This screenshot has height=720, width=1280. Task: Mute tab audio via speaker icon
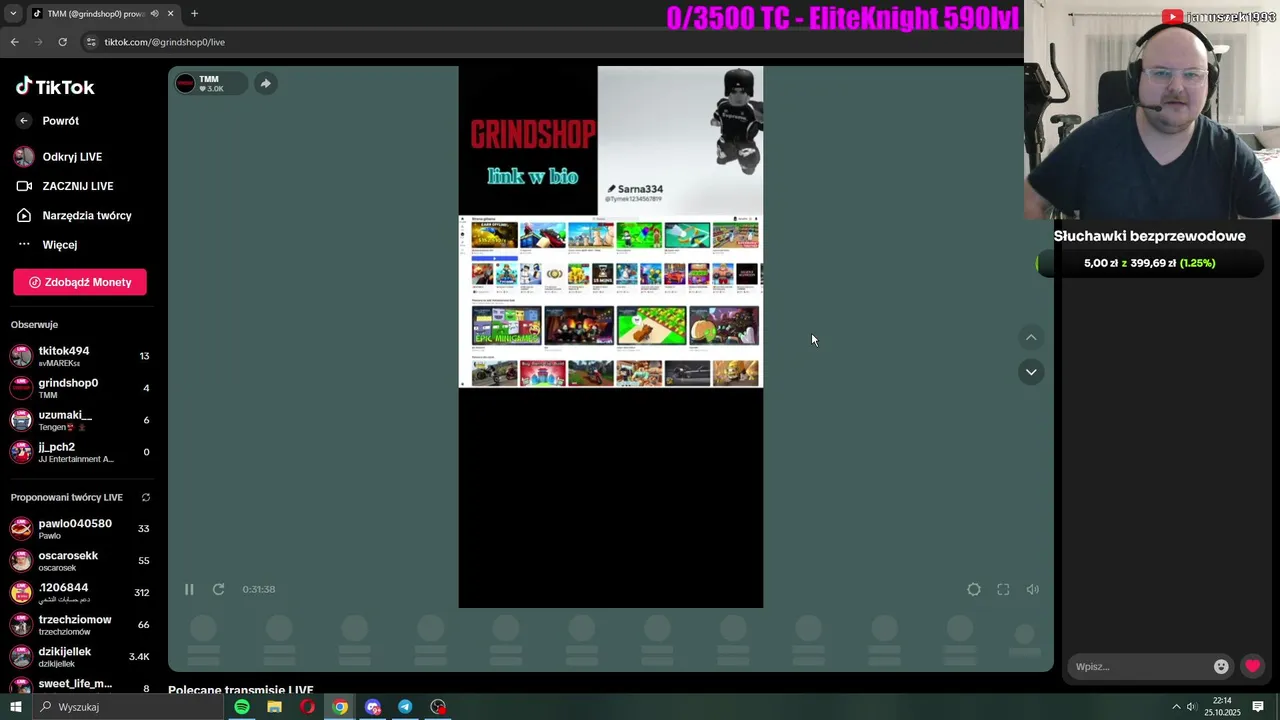154,14
